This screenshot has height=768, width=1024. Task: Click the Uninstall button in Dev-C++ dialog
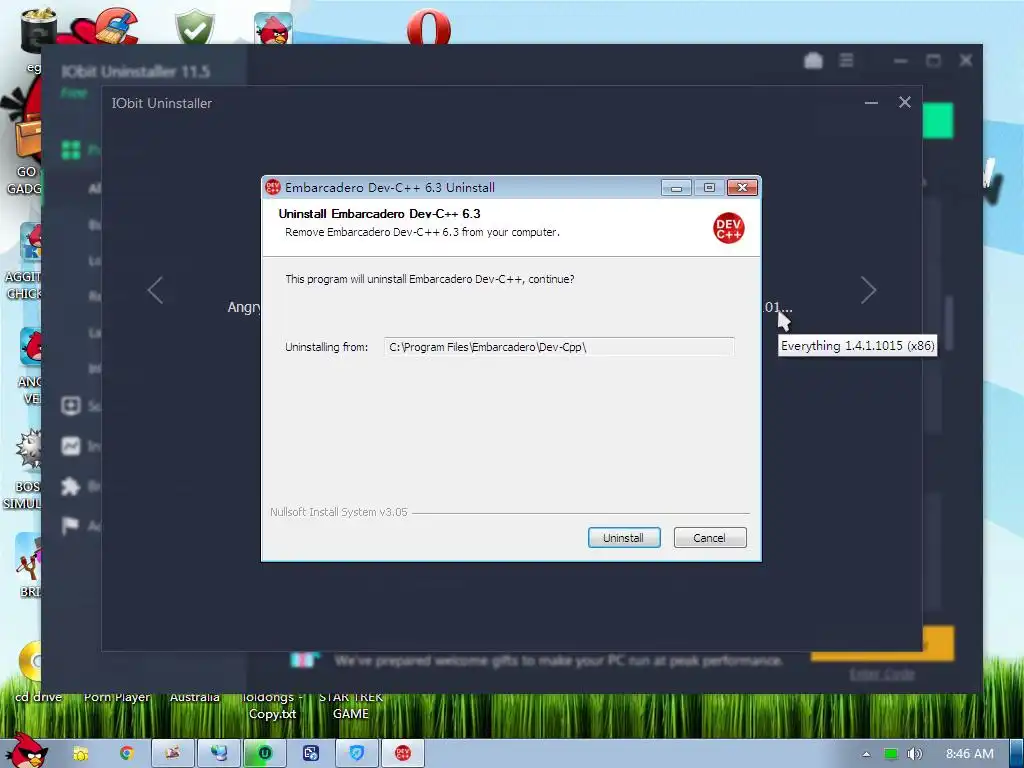point(624,537)
